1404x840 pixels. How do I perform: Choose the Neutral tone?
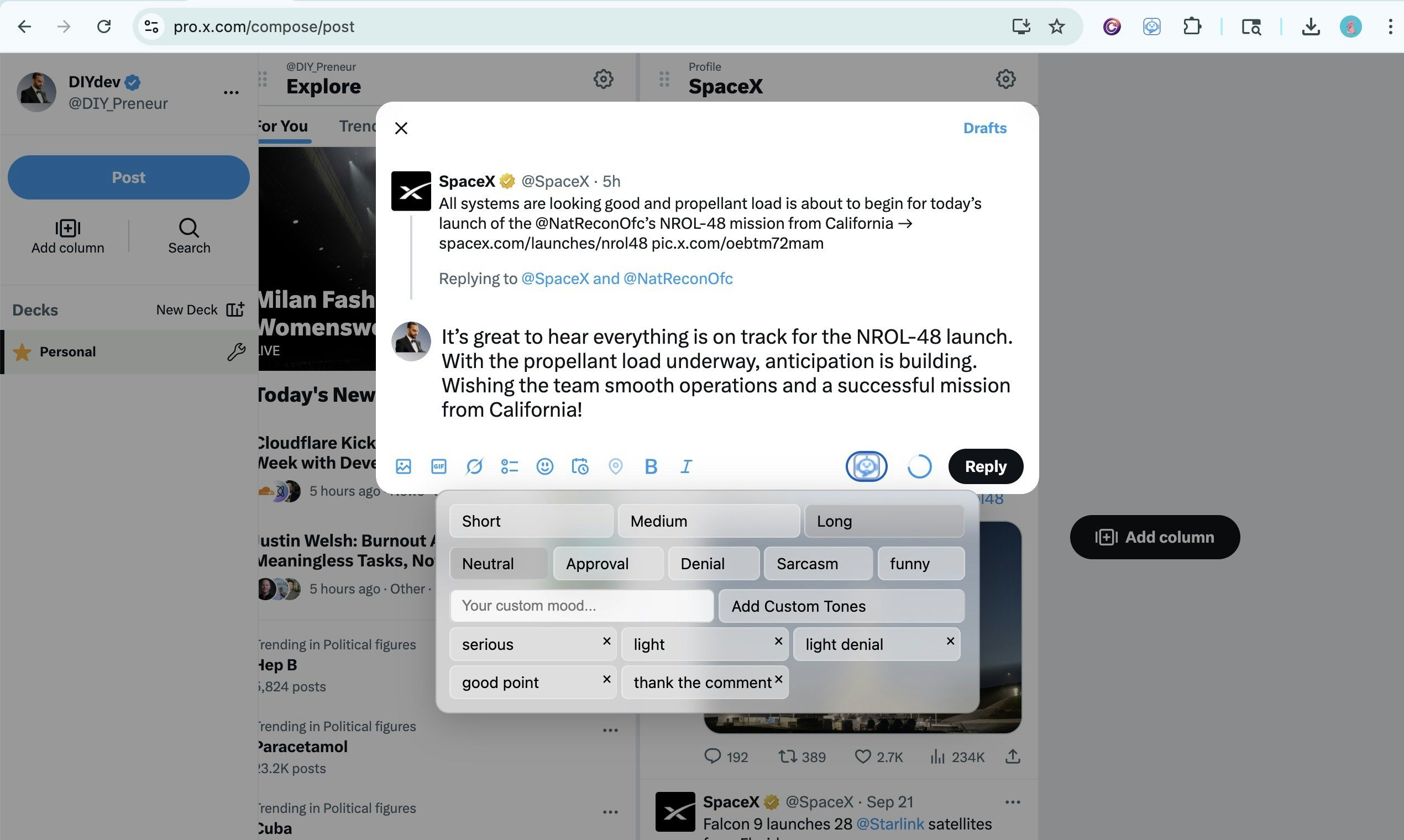[x=499, y=563]
